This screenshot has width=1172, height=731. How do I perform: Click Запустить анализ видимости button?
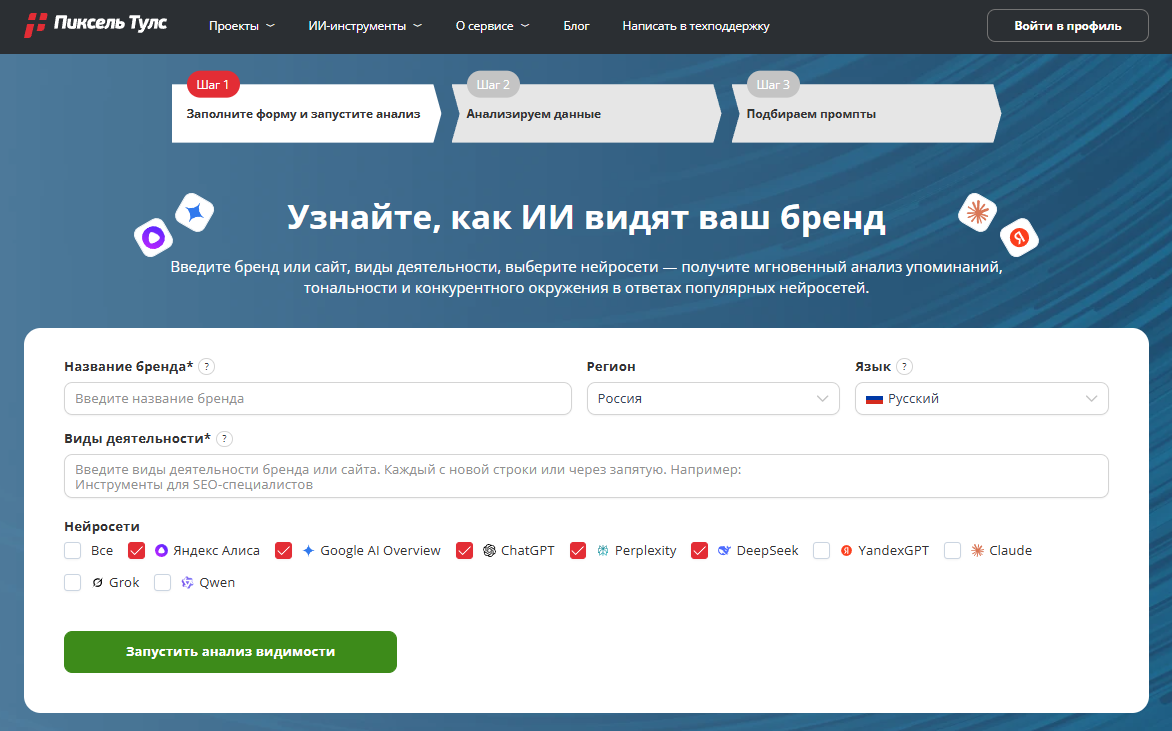[x=230, y=652]
